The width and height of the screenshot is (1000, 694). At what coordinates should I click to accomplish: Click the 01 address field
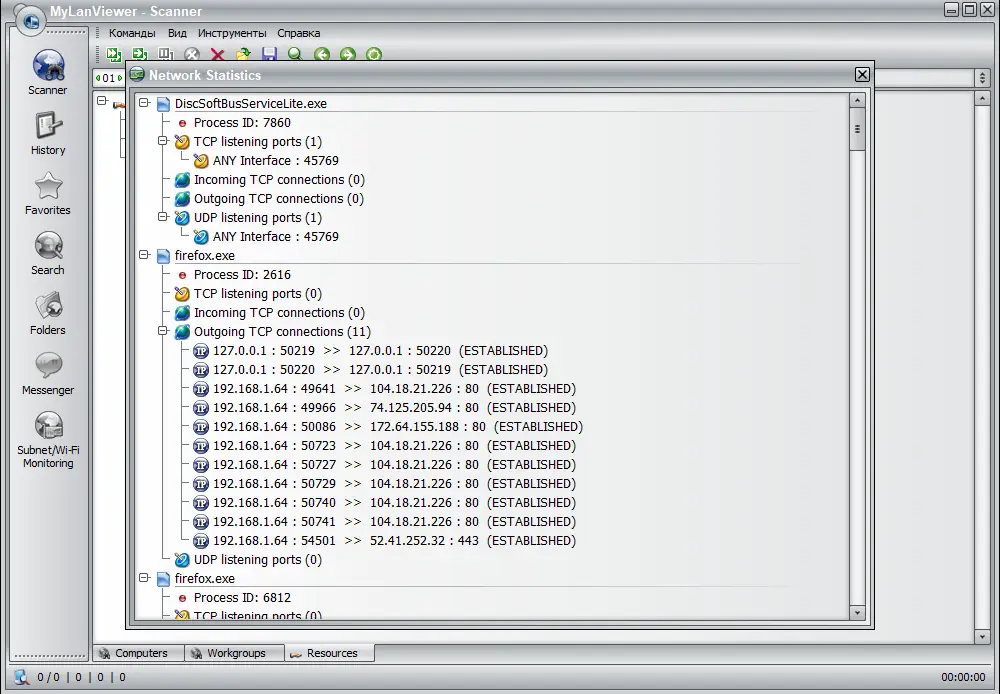point(110,78)
